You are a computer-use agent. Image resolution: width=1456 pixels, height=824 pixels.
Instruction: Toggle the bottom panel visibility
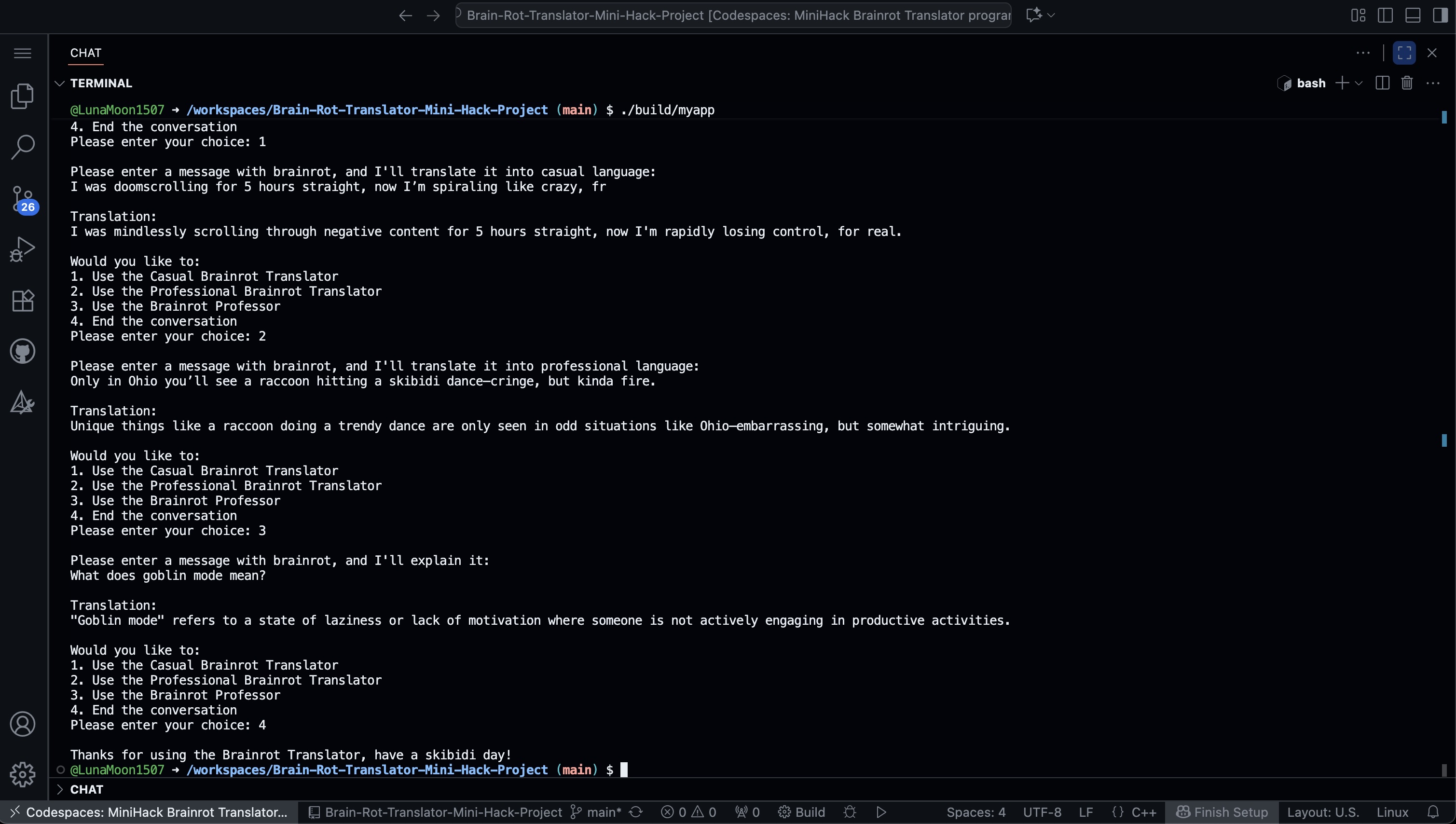1413,15
